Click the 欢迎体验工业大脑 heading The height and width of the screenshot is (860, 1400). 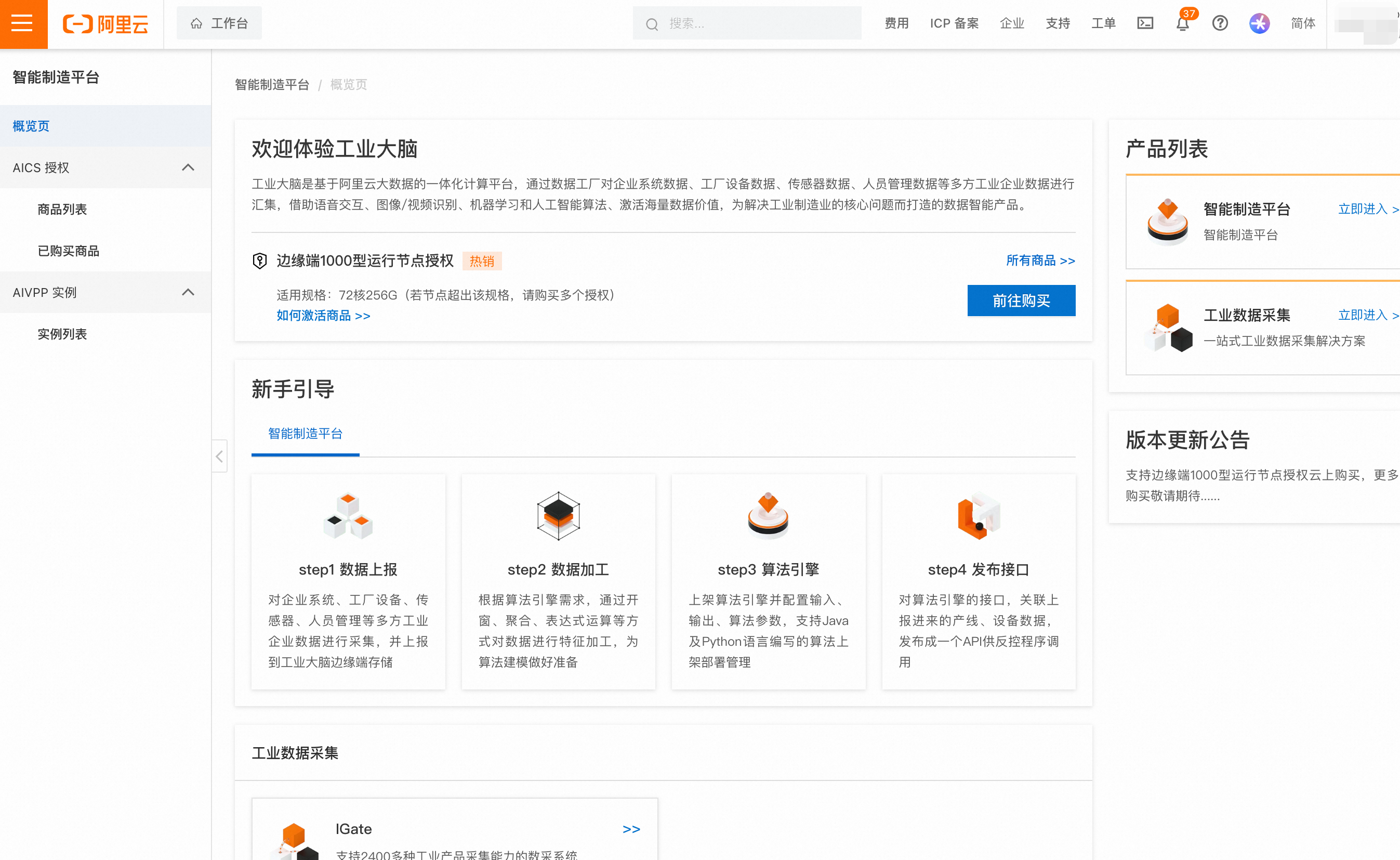click(x=334, y=149)
